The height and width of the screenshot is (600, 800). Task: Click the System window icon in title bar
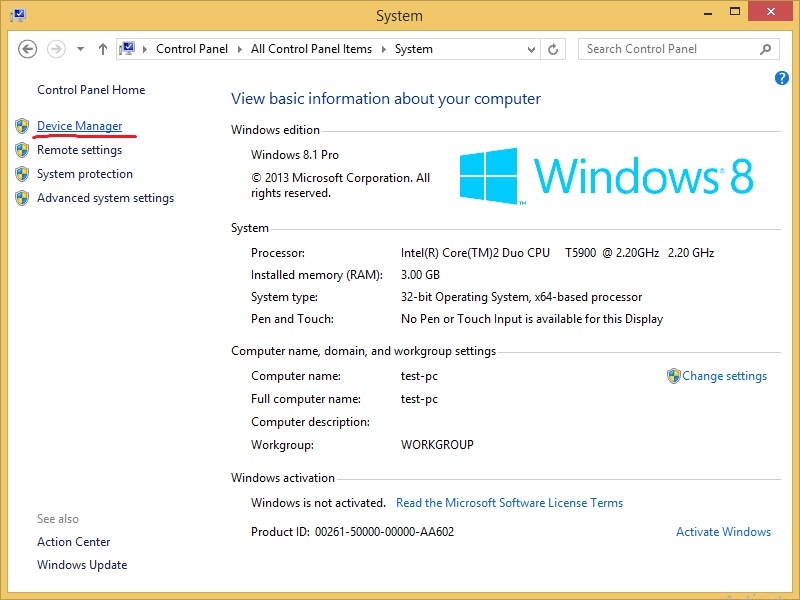tap(18, 15)
